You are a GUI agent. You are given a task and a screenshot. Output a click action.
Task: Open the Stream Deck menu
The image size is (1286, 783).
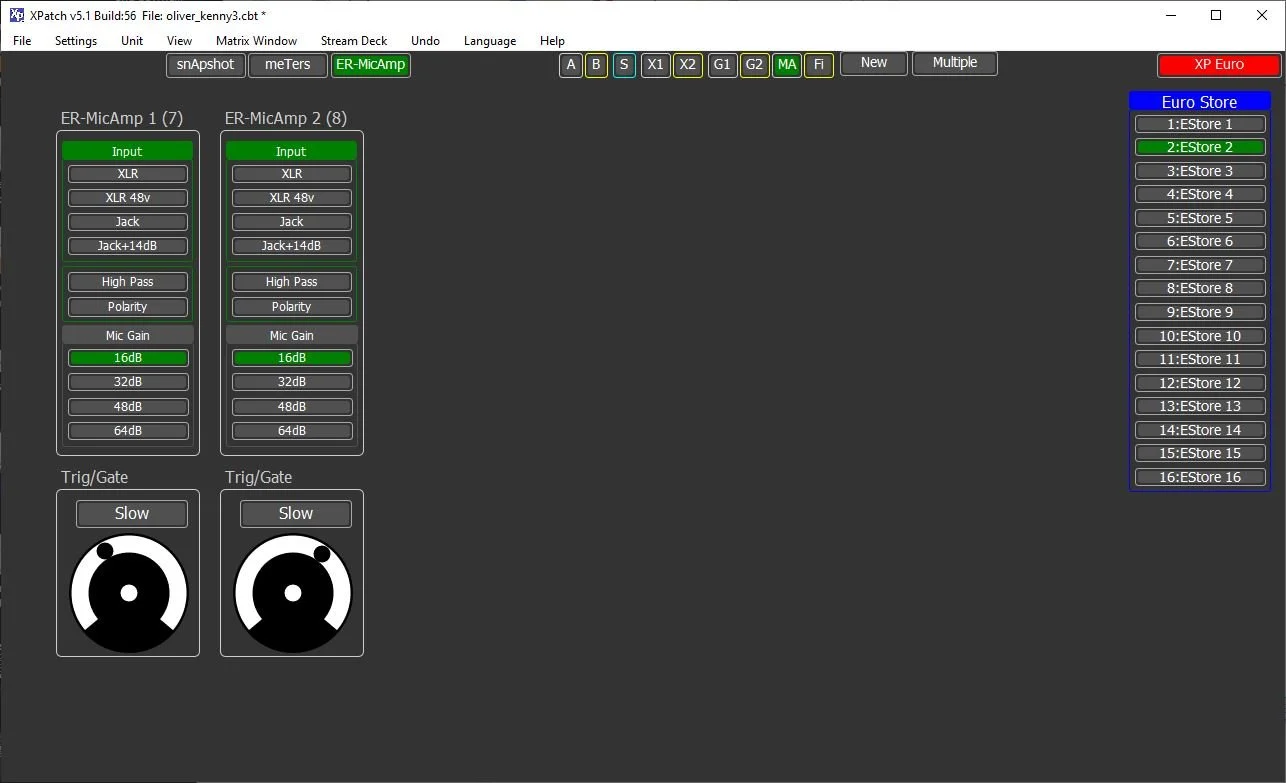354,41
